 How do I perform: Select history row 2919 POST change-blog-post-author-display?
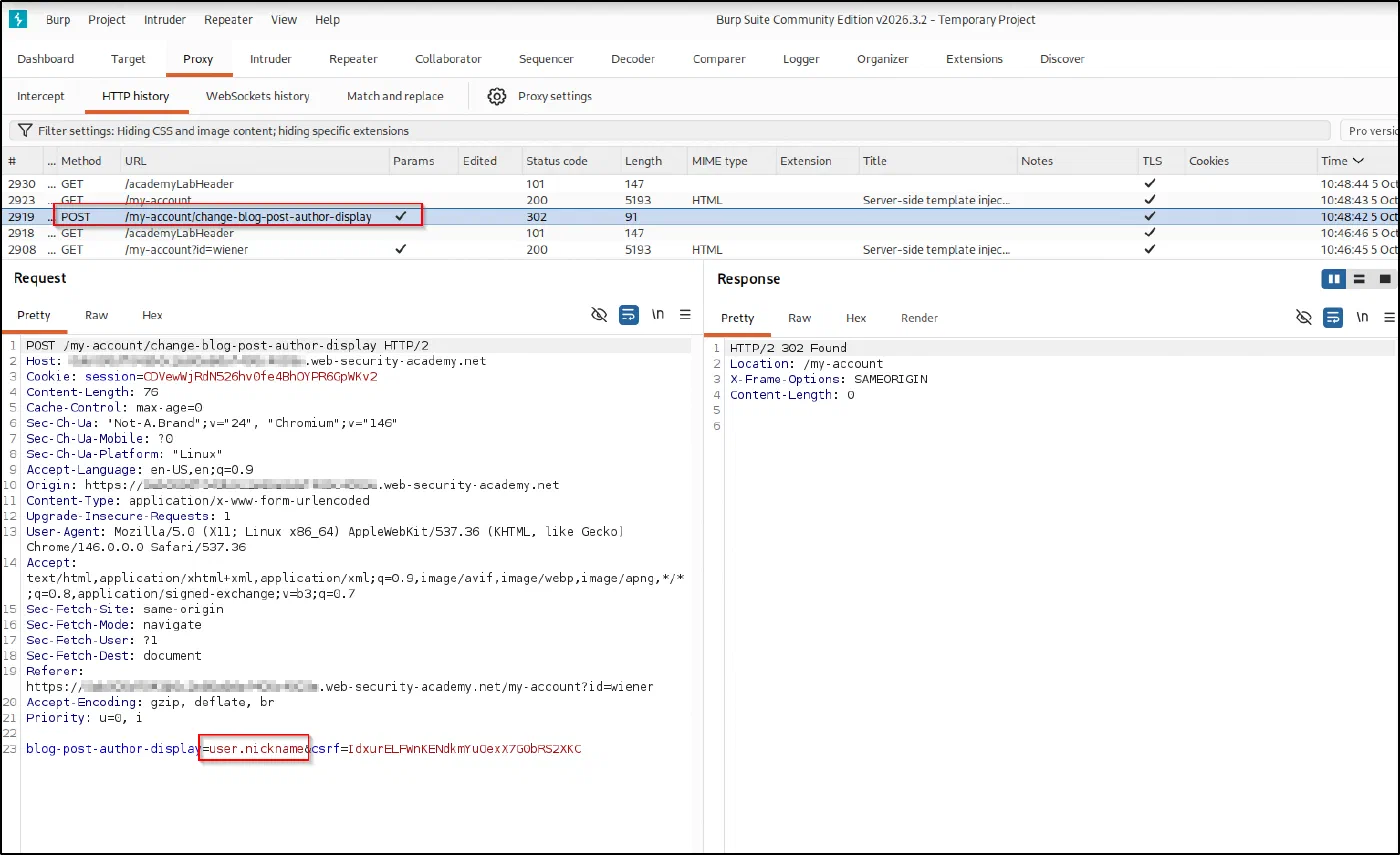click(700, 217)
